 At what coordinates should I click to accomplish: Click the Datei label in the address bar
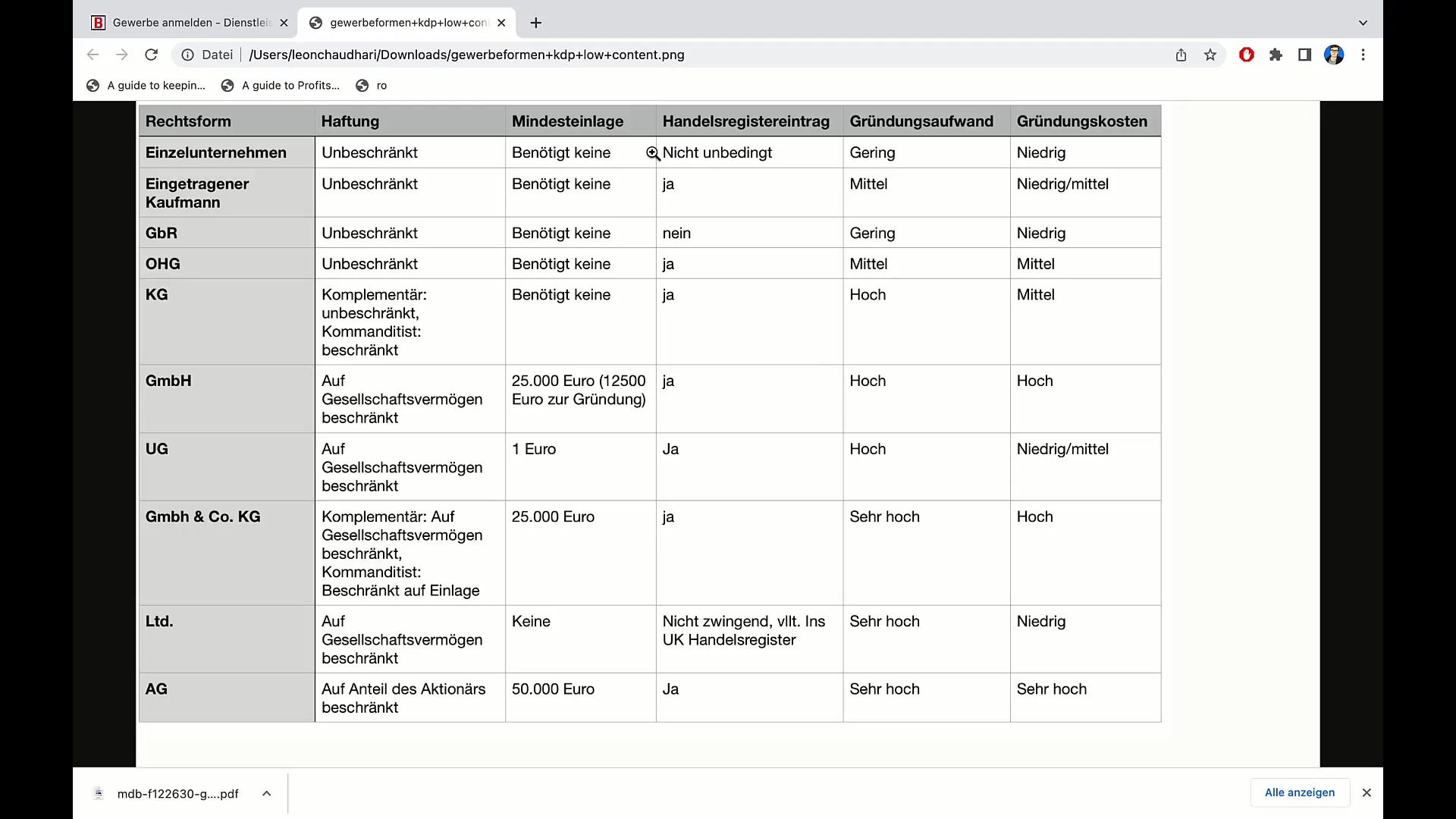pyautogui.click(x=218, y=55)
